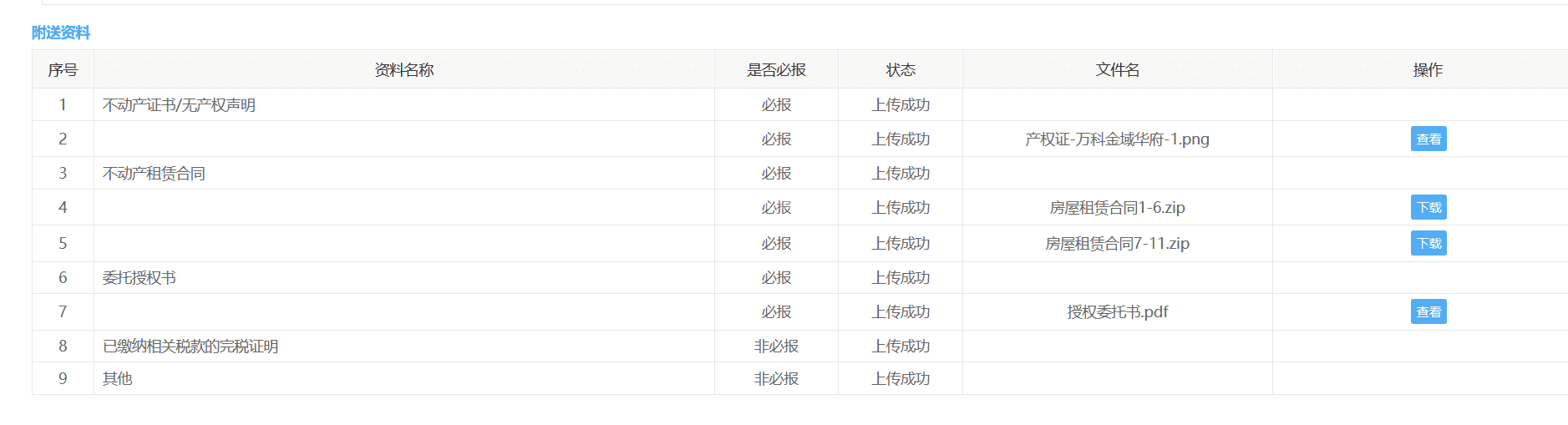Click 非必报 cell in row 9
1568x425 pixels.
[x=776, y=378]
